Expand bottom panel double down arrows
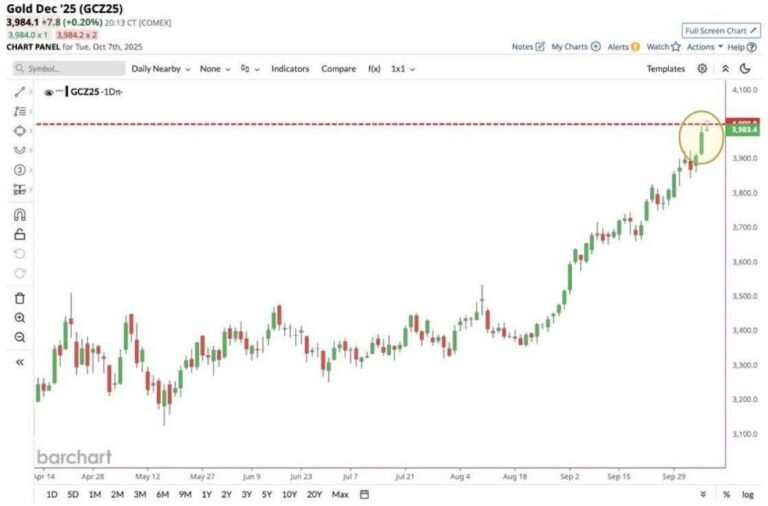This screenshot has width=768, height=506. (x=703, y=495)
